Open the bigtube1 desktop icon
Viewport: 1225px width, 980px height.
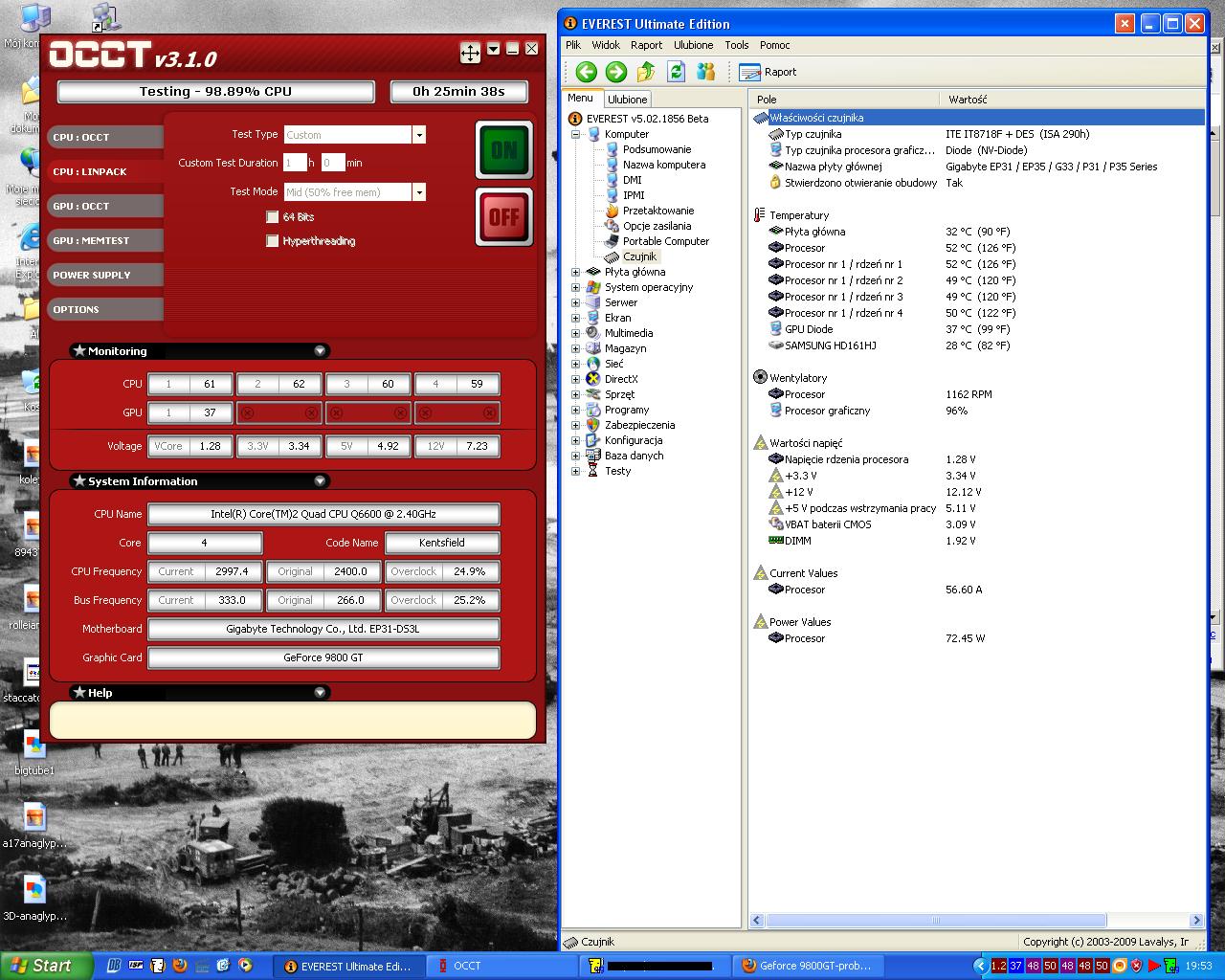coord(34,750)
